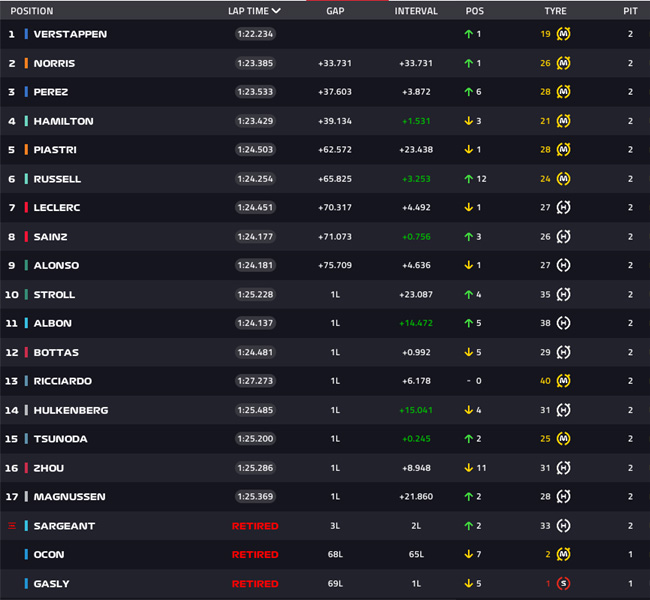650x600 pixels.
Task: Click the TYRE column header
Action: (555, 11)
